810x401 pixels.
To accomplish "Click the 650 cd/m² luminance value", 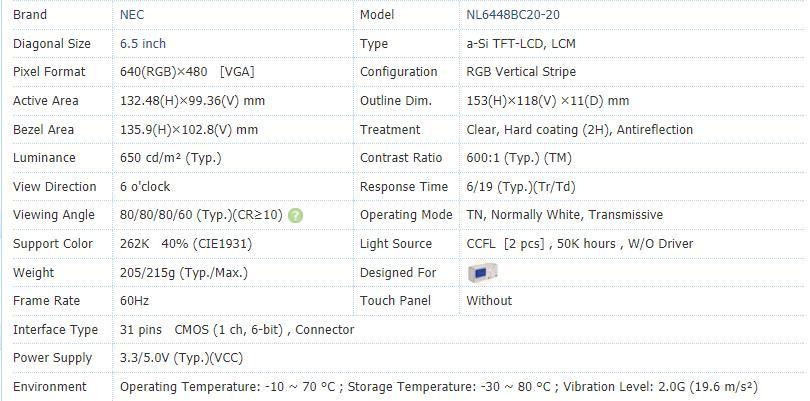I will tap(170, 158).
